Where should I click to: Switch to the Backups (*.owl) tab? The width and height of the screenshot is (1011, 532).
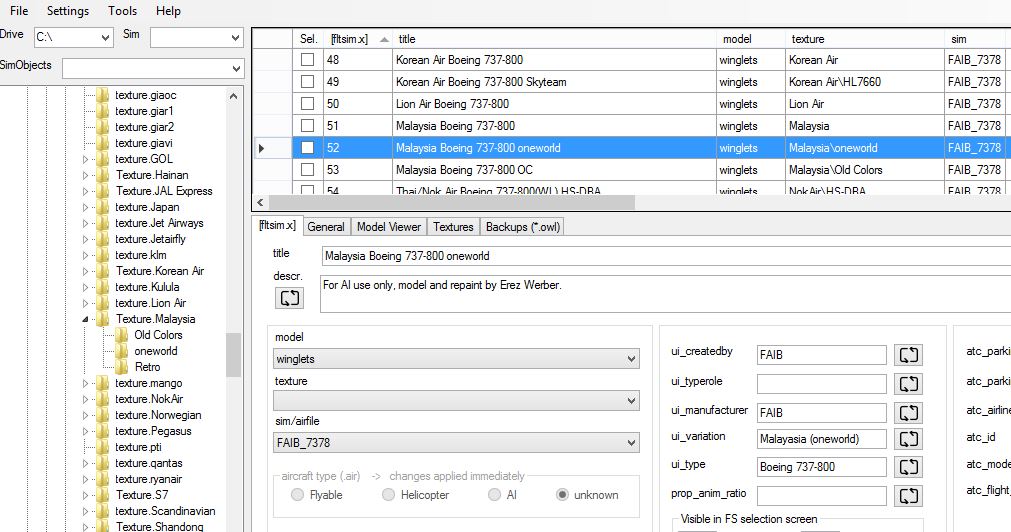click(523, 227)
